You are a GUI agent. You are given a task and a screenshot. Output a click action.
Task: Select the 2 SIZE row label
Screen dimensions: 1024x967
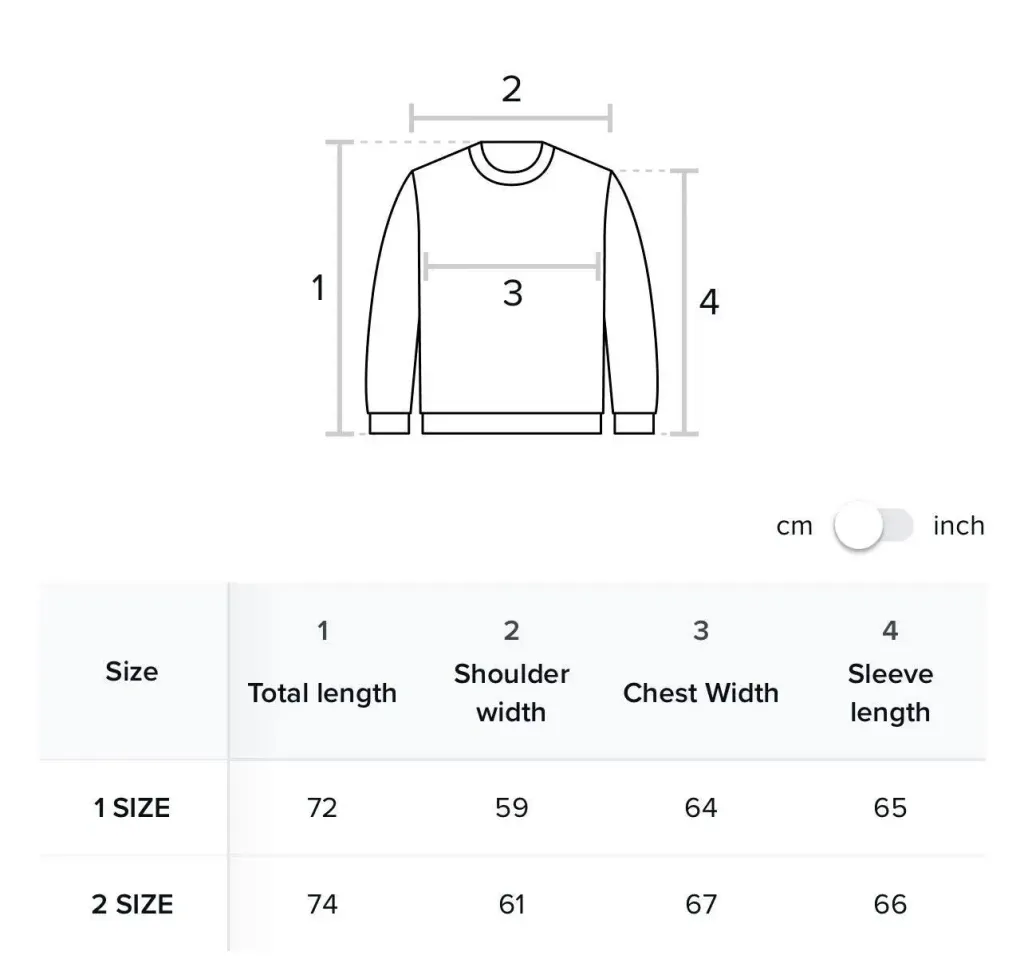pos(132,905)
